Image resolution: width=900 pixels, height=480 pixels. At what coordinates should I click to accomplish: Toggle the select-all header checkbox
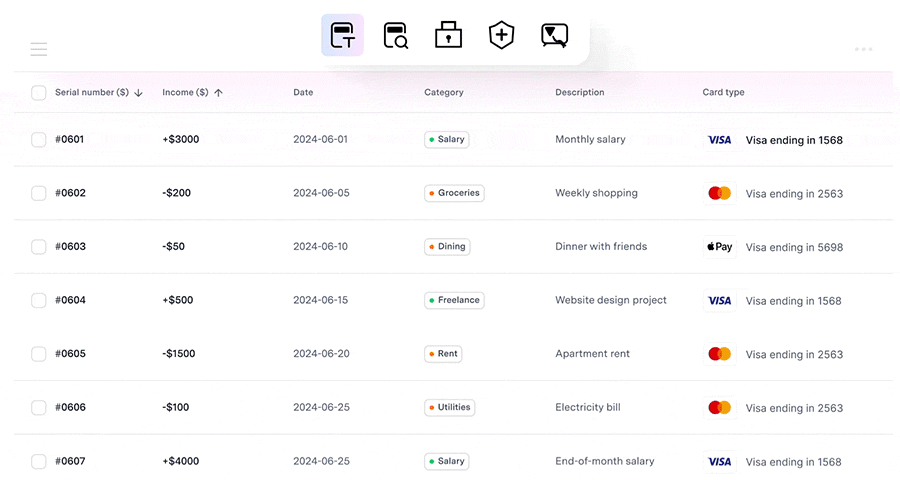(x=38, y=92)
